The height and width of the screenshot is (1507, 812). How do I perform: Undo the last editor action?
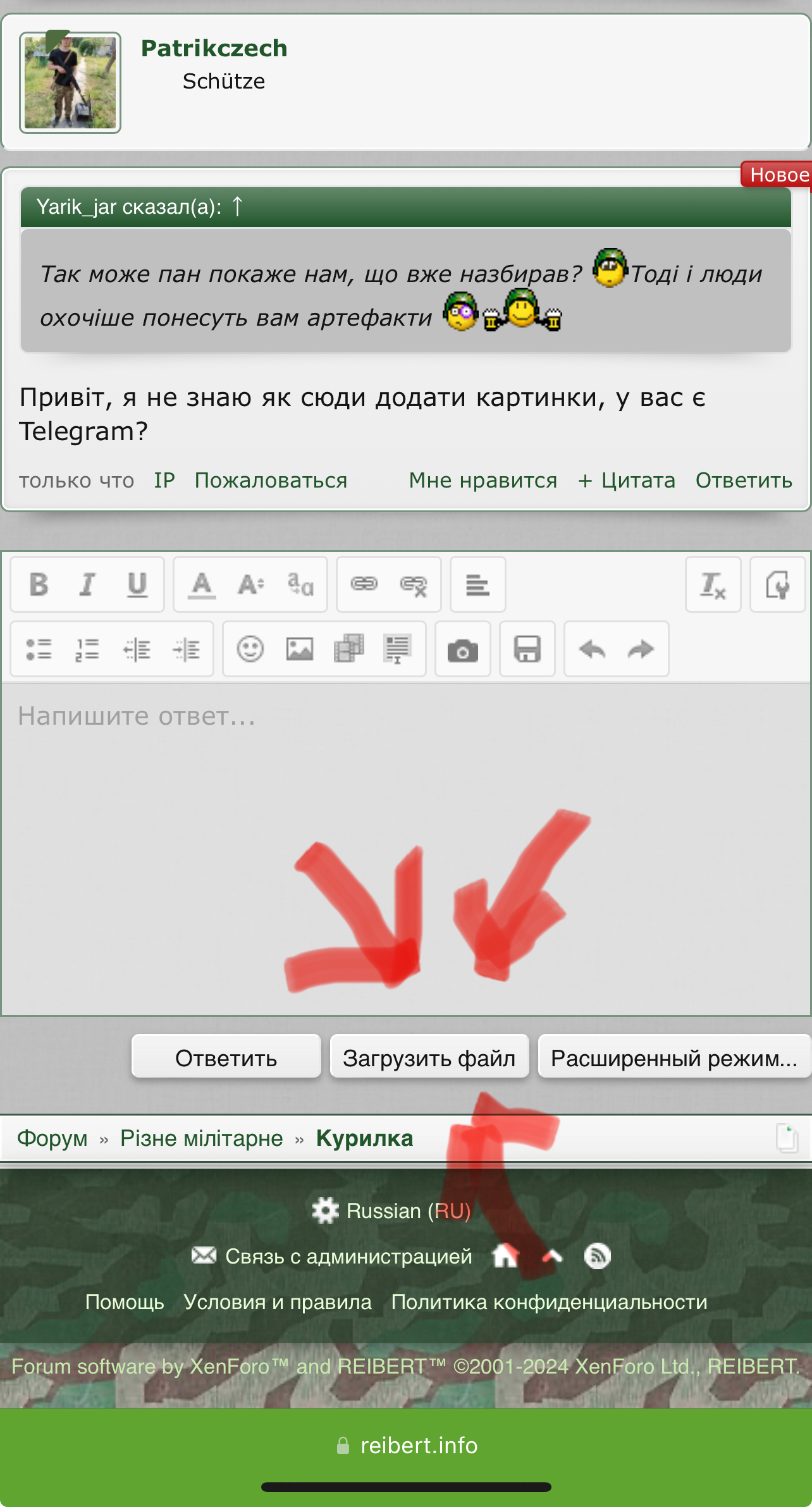[592, 649]
